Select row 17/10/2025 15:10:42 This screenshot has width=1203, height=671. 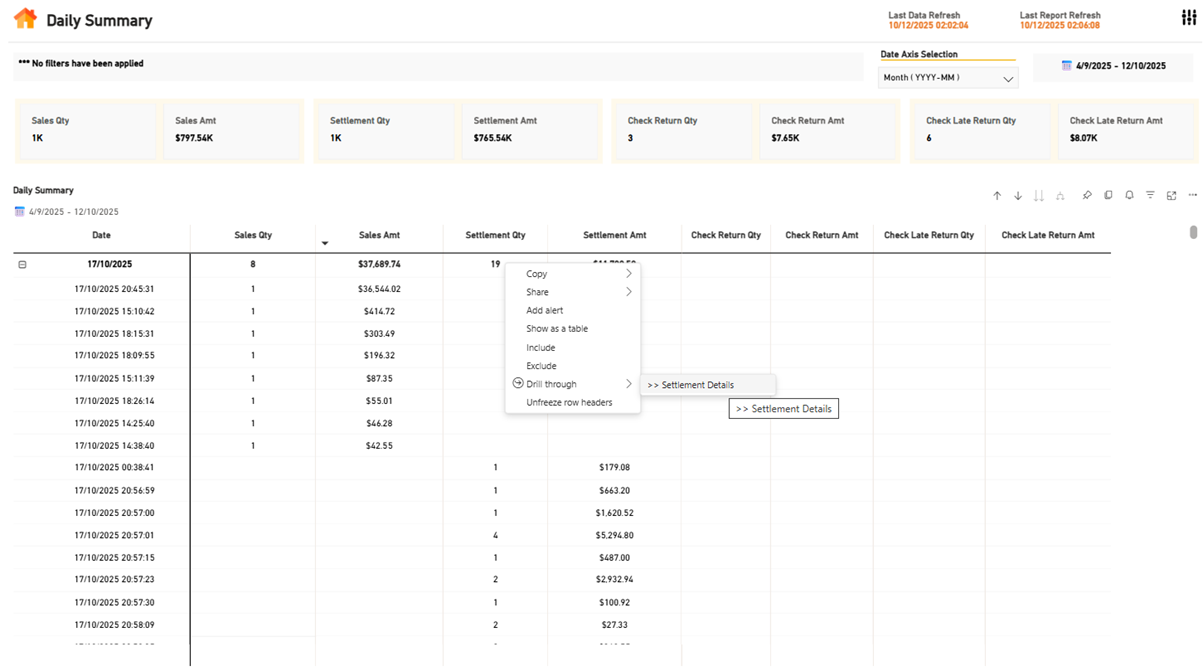pyautogui.click(x=114, y=312)
